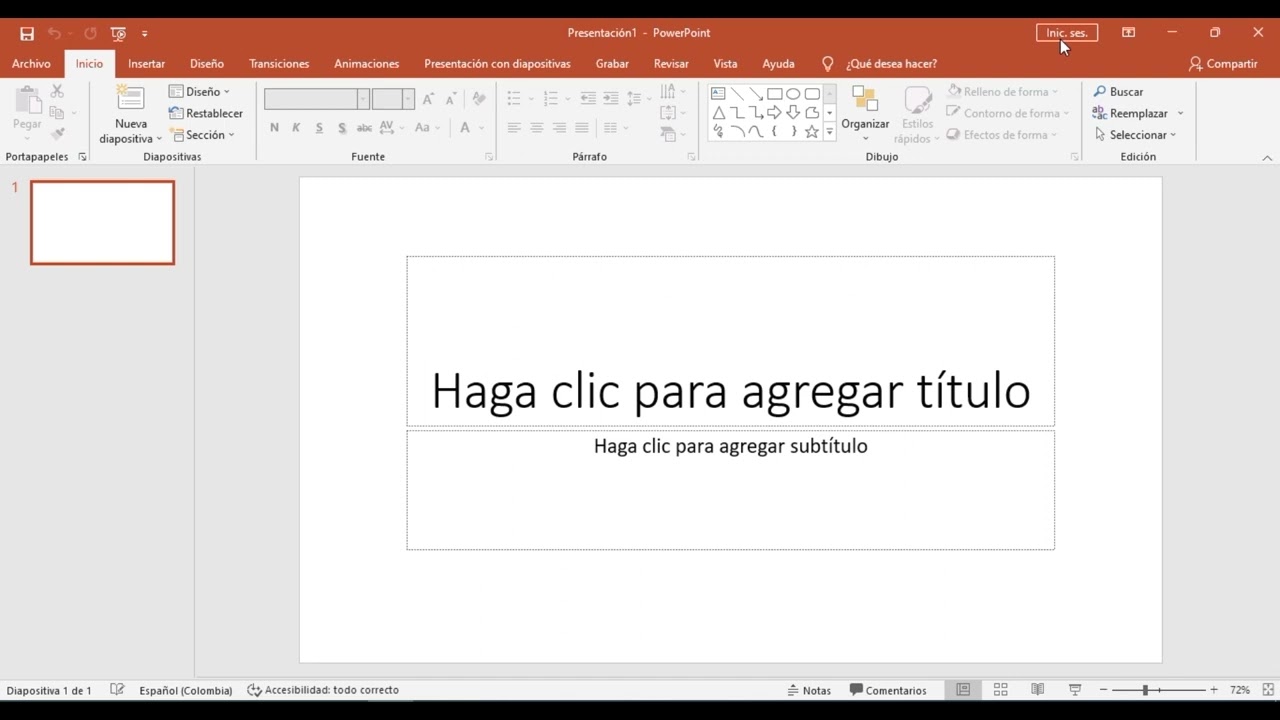Open Reading view from status bar

tap(1037, 690)
